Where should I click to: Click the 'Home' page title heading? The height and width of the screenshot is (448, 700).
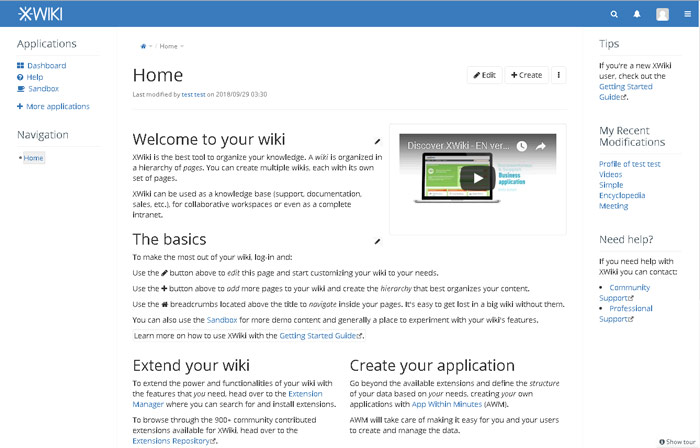(158, 75)
